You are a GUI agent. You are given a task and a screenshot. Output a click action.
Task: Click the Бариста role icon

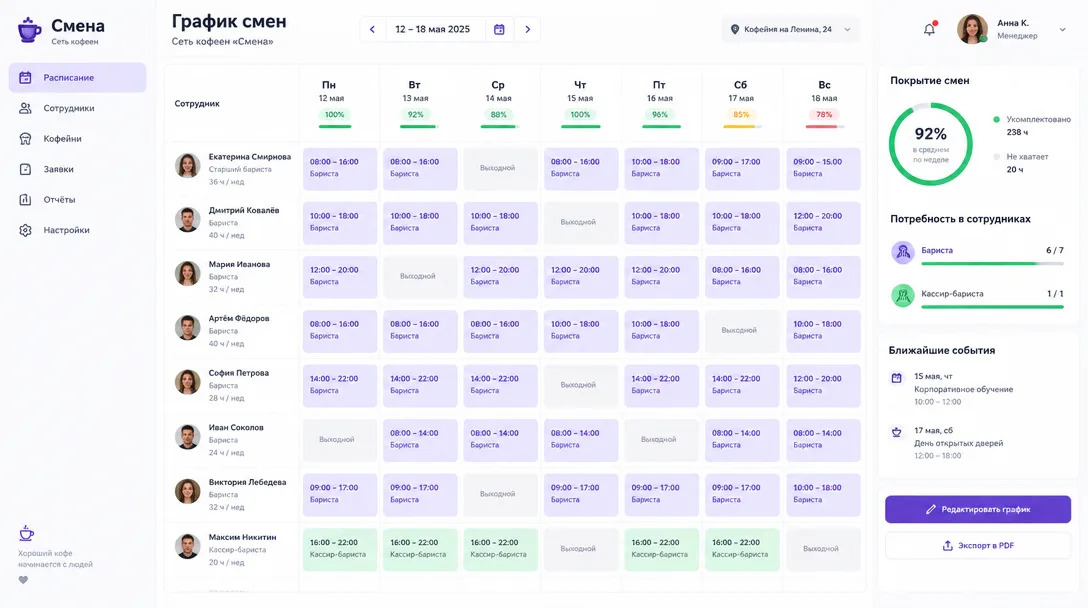point(903,252)
